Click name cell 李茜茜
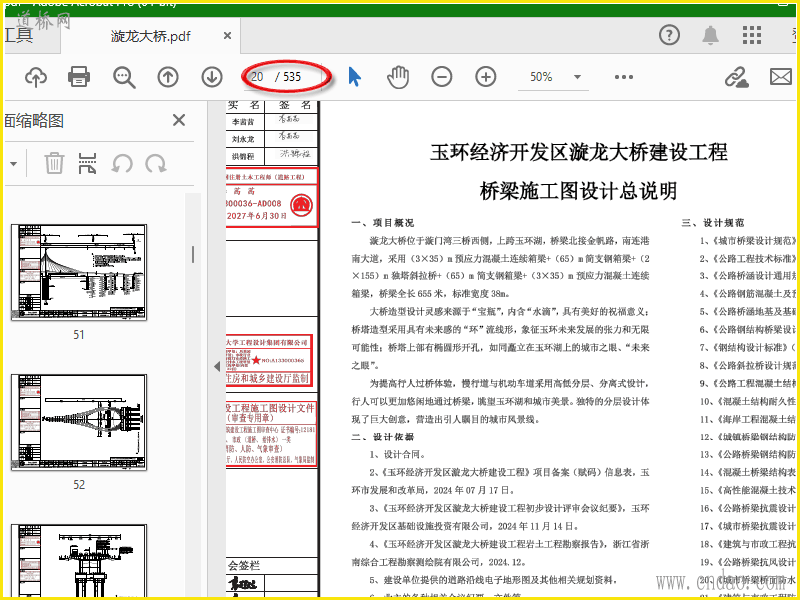The image size is (800, 600). (243, 122)
